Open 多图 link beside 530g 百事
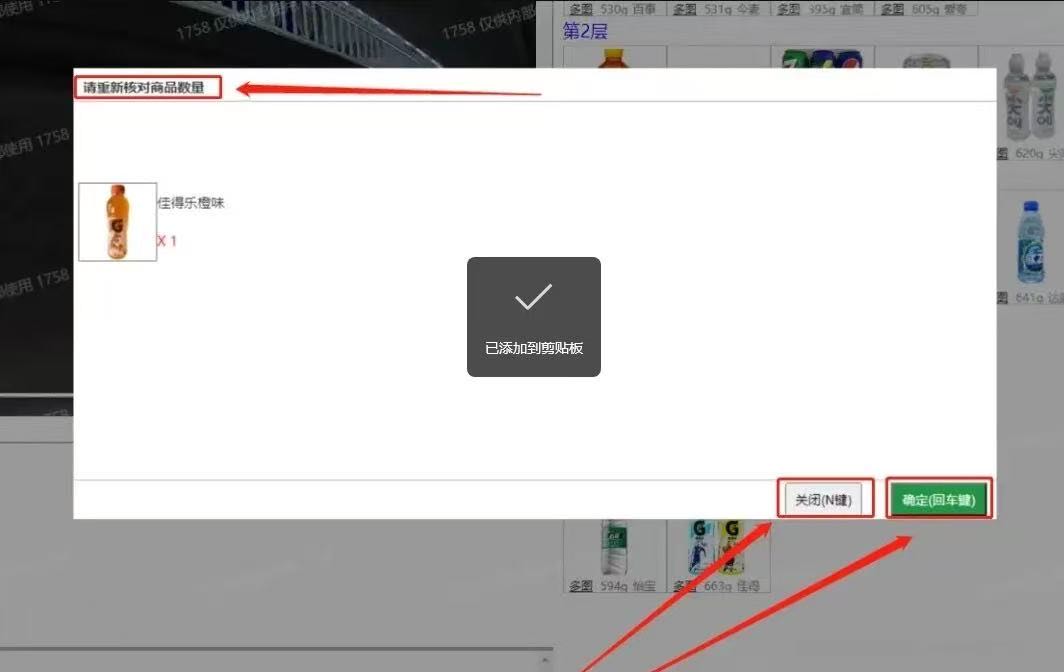 pyautogui.click(x=581, y=9)
